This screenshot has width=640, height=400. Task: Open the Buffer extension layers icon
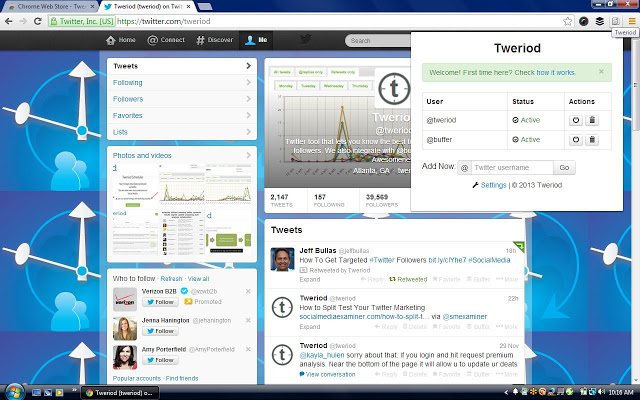point(599,20)
